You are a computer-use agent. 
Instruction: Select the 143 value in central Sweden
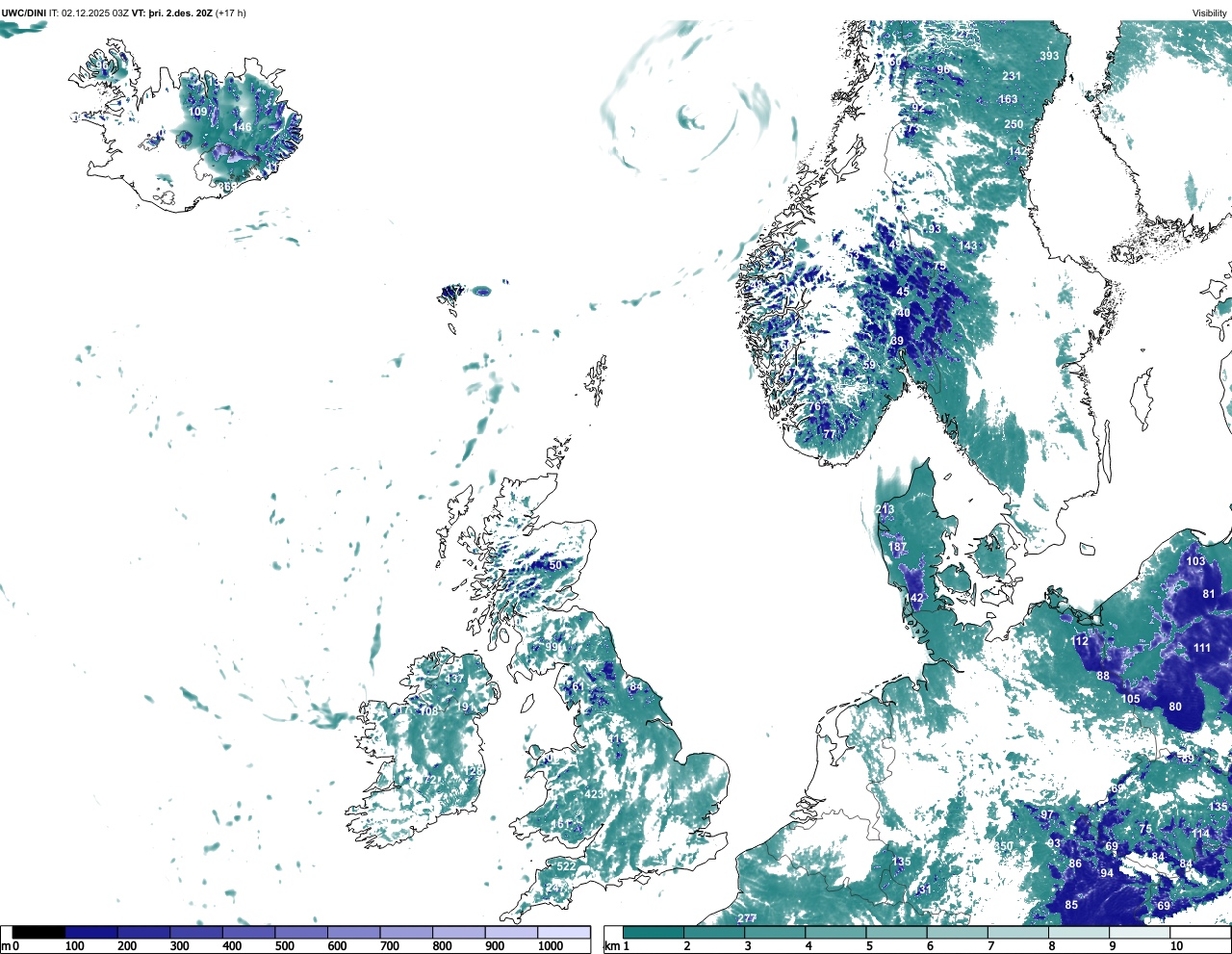click(968, 245)
